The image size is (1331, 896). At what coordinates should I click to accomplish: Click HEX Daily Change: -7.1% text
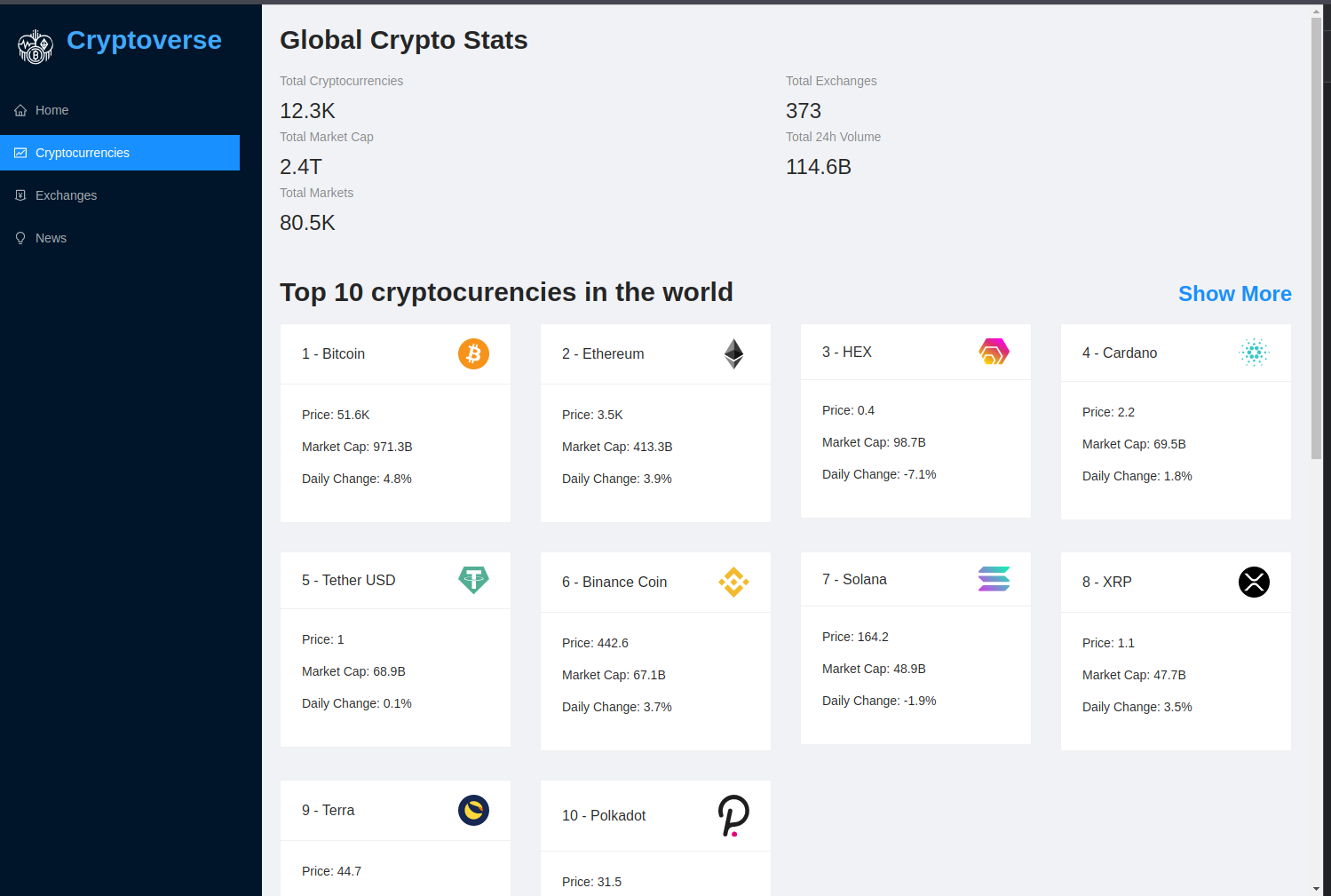tap(879, 474)
